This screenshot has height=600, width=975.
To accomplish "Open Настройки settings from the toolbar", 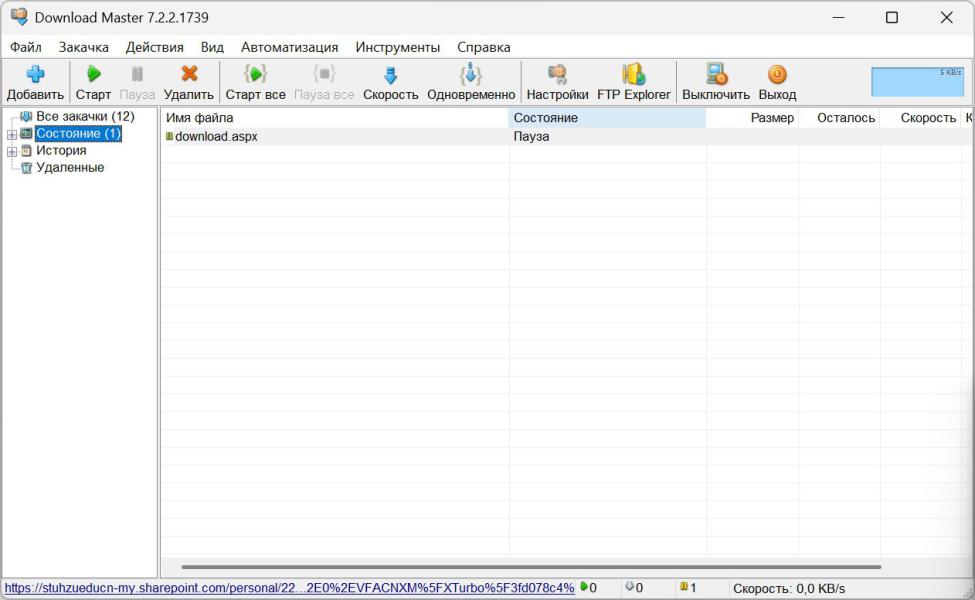I will pos(557,75).
